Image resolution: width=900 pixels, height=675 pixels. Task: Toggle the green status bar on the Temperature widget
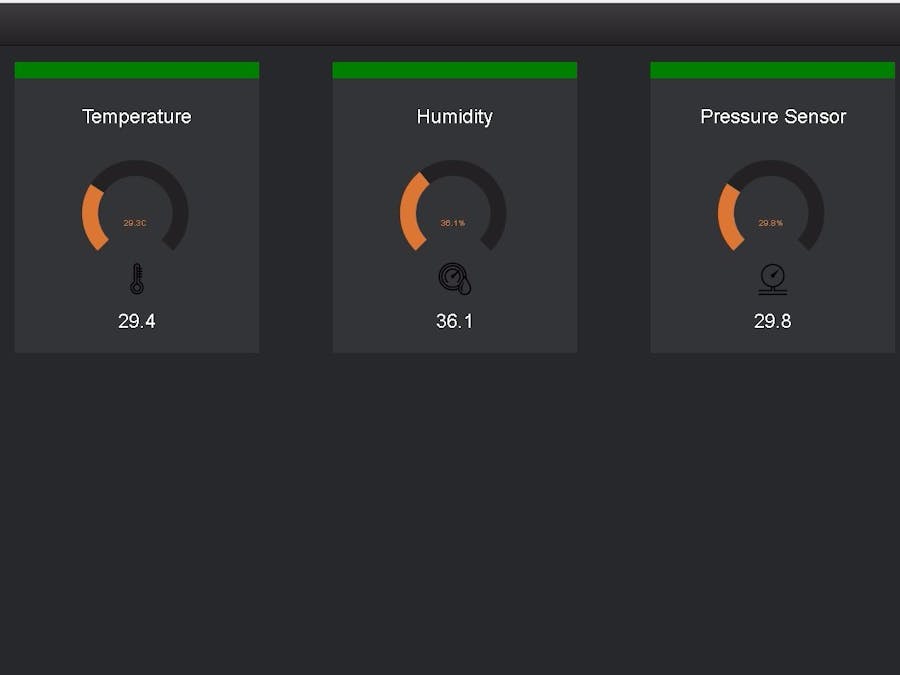[136, 69]
